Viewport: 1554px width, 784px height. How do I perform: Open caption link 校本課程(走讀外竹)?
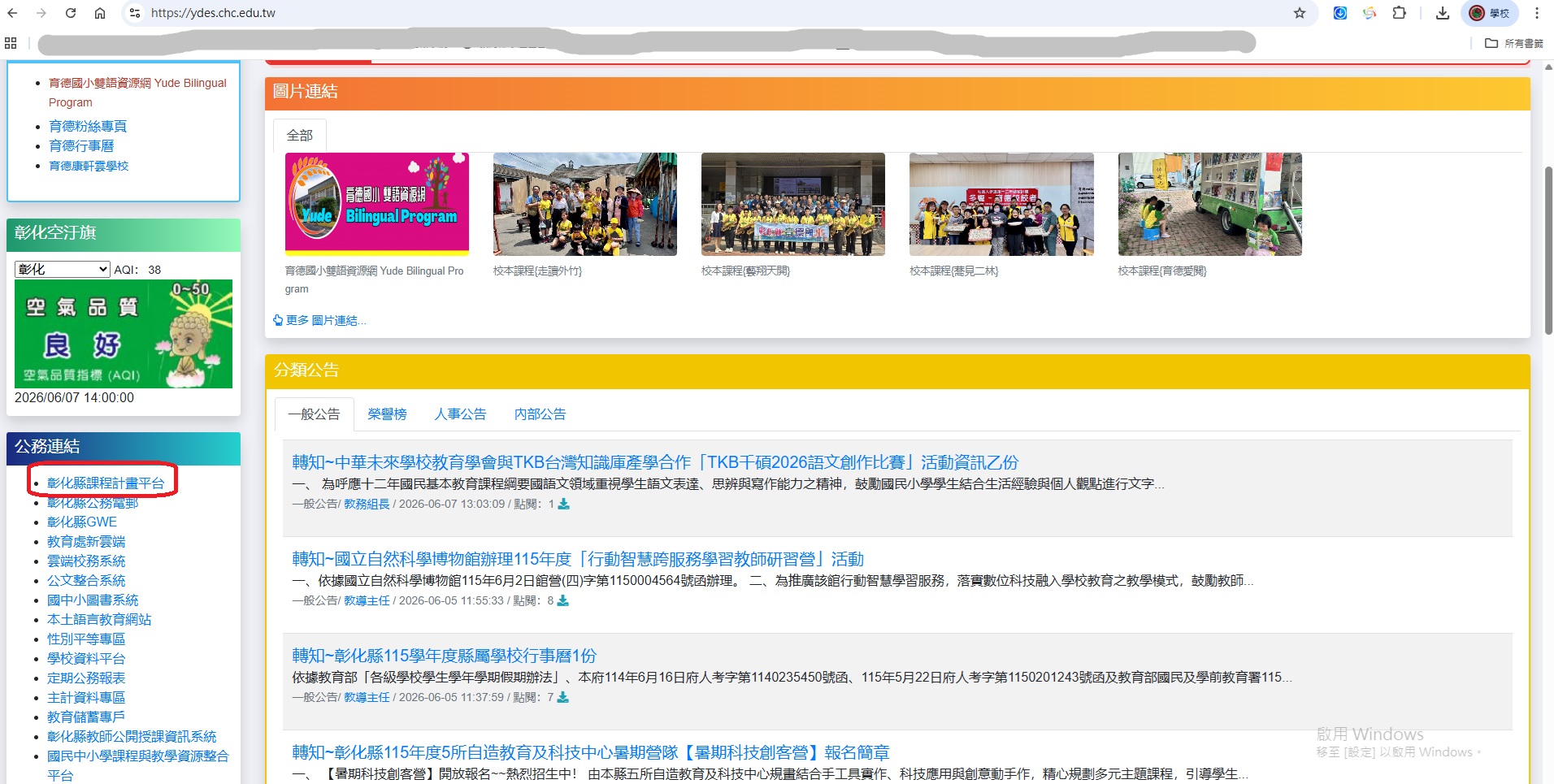point(537,271)
